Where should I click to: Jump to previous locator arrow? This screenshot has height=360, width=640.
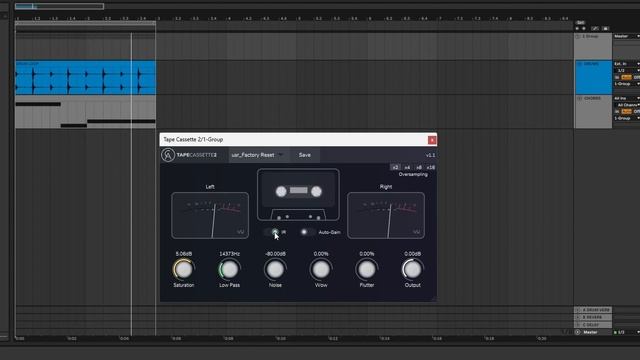click(x=577, y=29)
